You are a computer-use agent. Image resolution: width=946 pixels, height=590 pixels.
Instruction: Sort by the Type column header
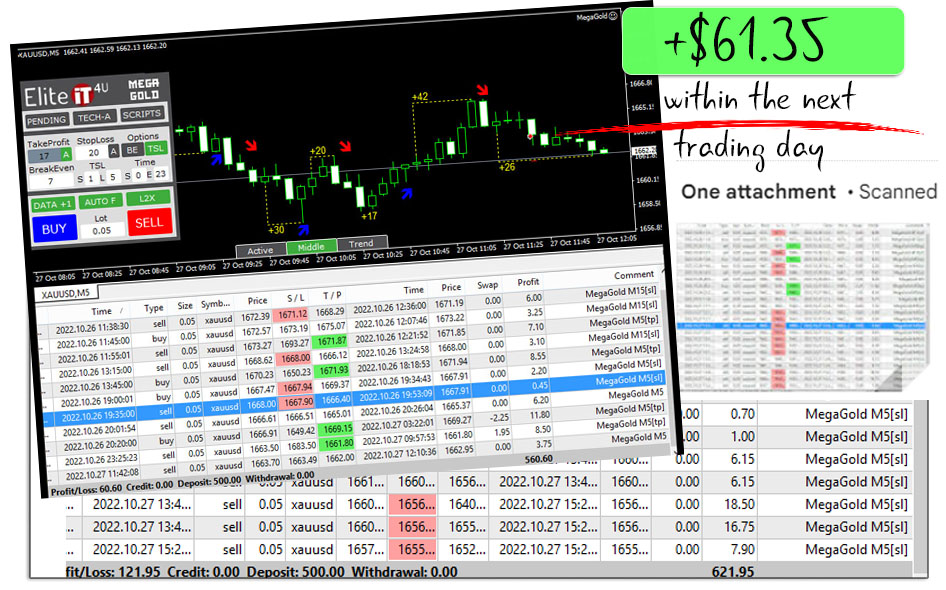pos(154,308)
